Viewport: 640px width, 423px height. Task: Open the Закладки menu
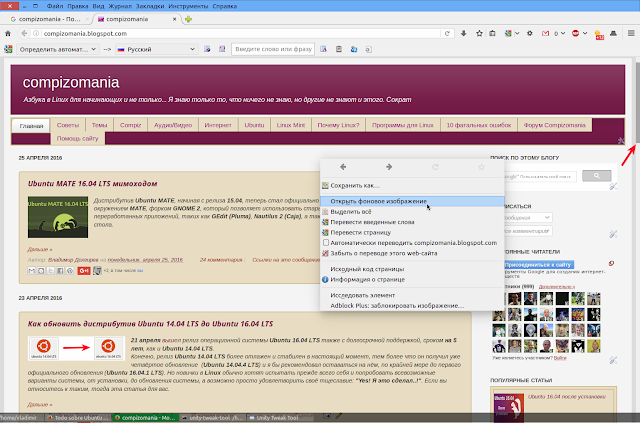point(150,6)
